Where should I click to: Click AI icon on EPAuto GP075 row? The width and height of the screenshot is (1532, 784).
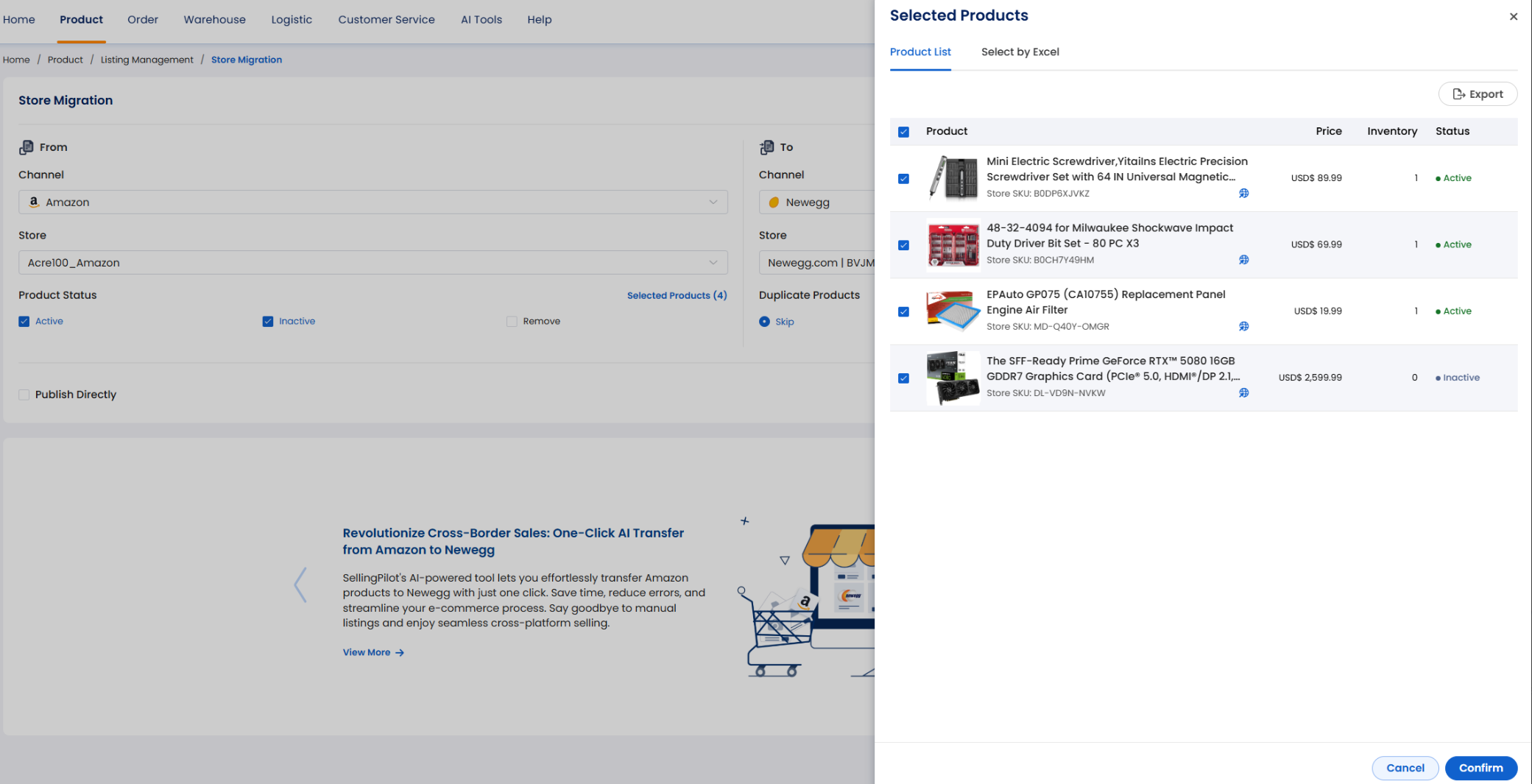point(1243,326)
